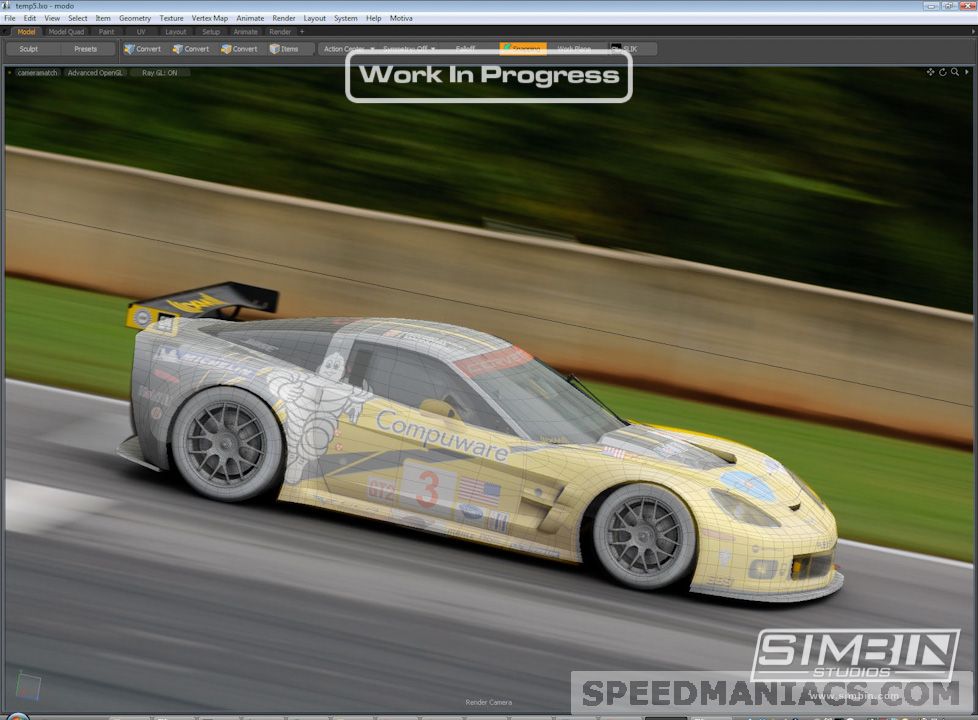Click the third Convert selection button
The height and width of the screenshot is (720, 978).
(239, 49)
